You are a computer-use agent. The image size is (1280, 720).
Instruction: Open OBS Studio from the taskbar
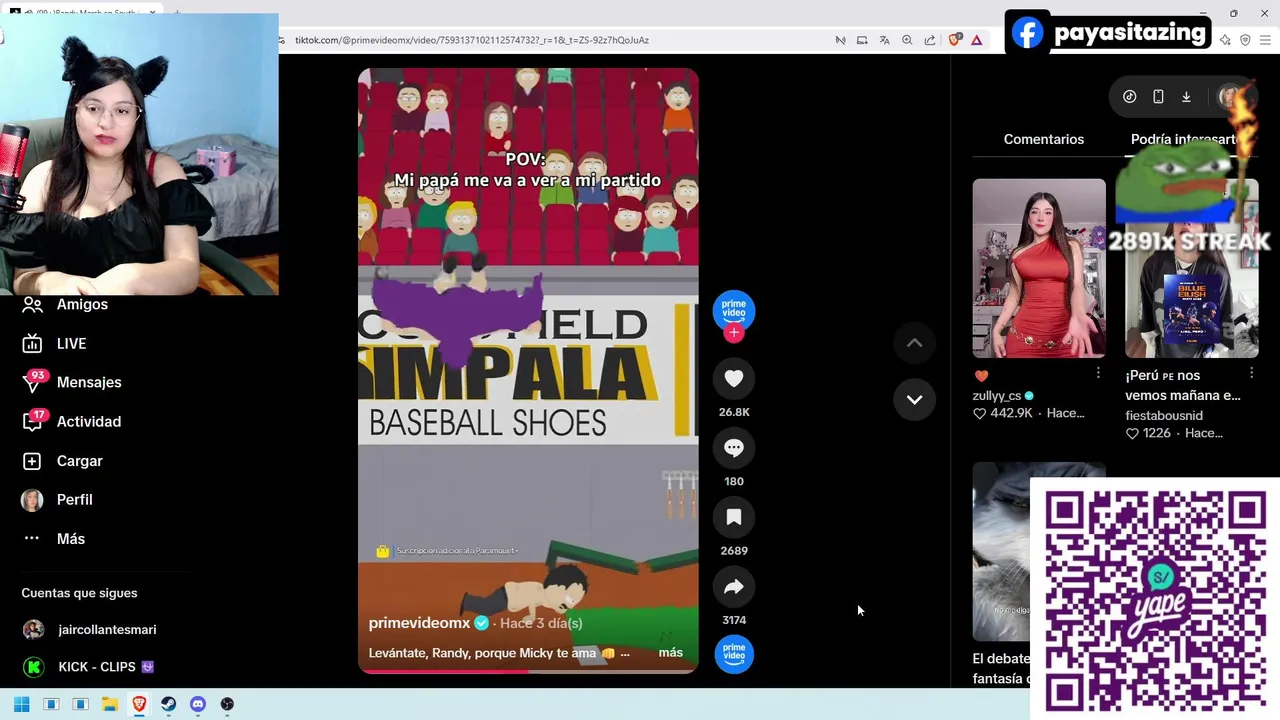coord(227,704)
